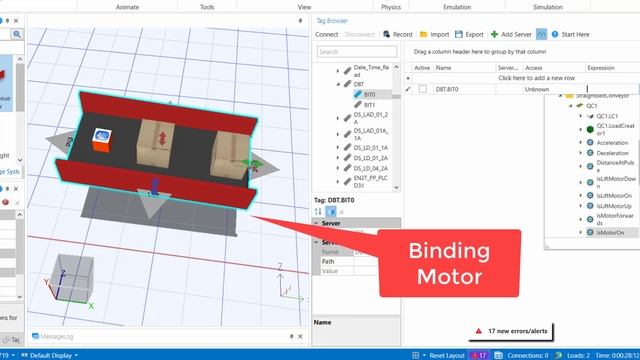Click the edit pencil icon on DBT.BIT0 row
Viewport: 640px width, 360px height.
point(408,89)
